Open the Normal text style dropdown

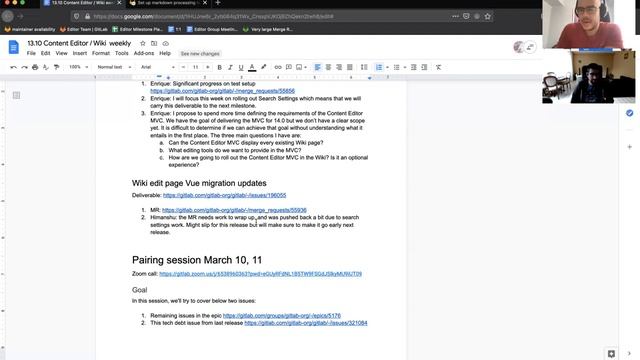click(x=114, y=67)
